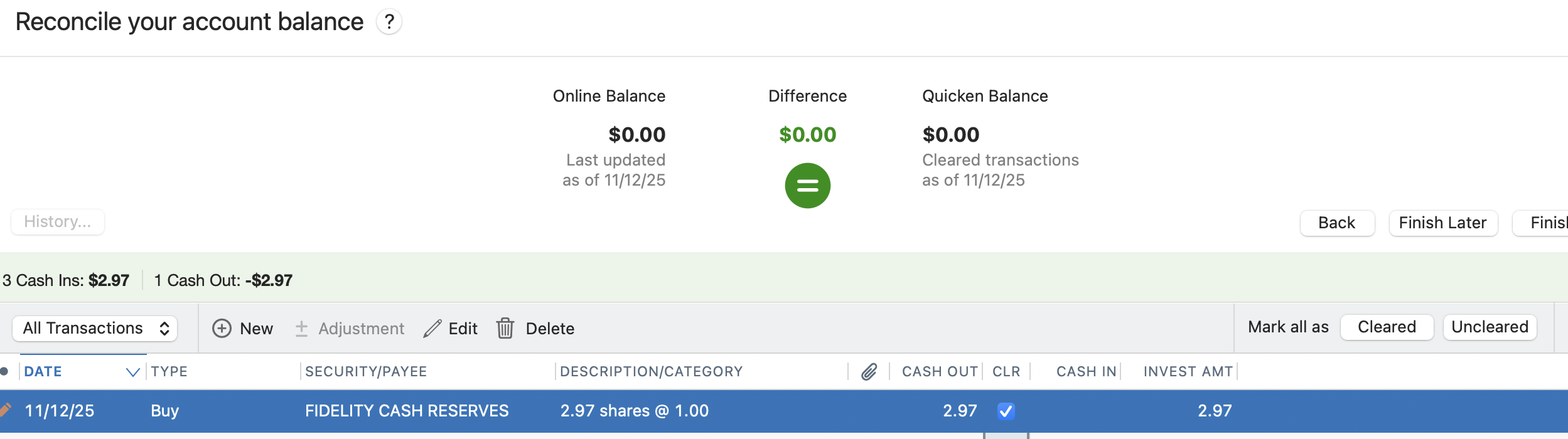Click the trash Delete icon

505,329
